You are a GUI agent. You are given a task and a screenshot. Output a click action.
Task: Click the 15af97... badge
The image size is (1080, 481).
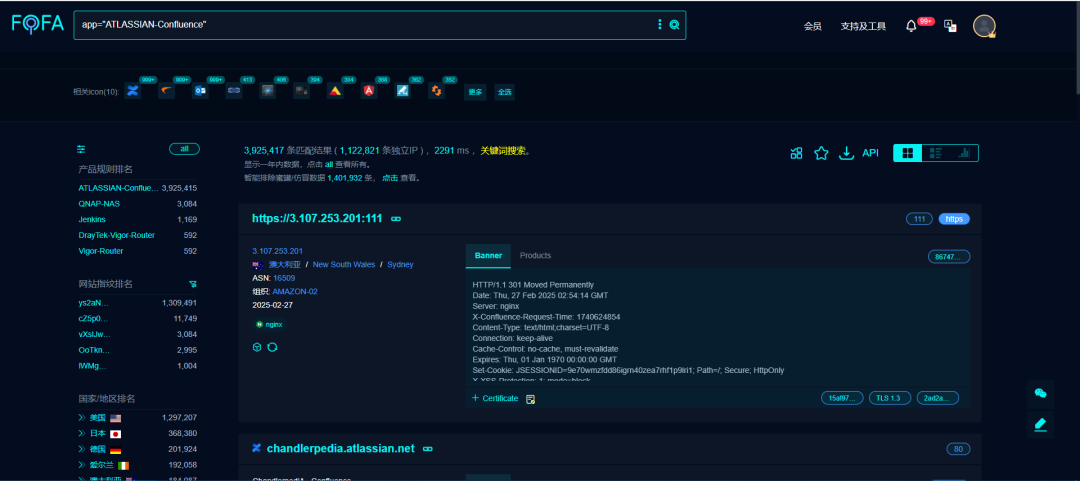(842, 398)
